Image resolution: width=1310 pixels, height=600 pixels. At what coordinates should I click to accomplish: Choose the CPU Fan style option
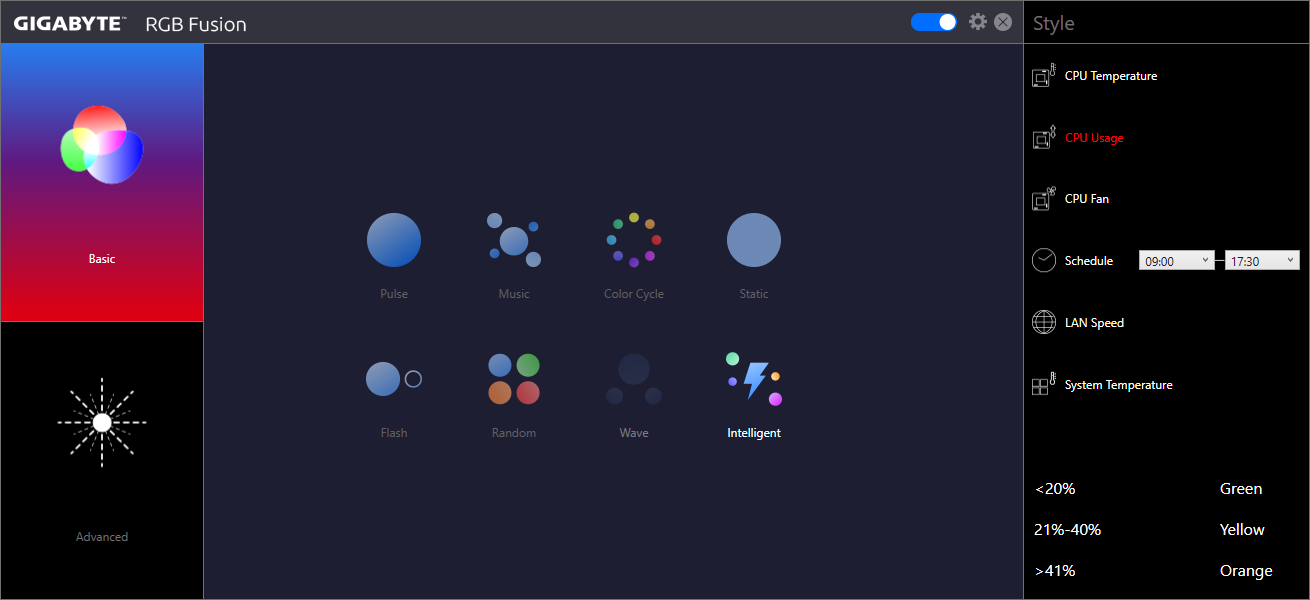[x=1086, y=199]
